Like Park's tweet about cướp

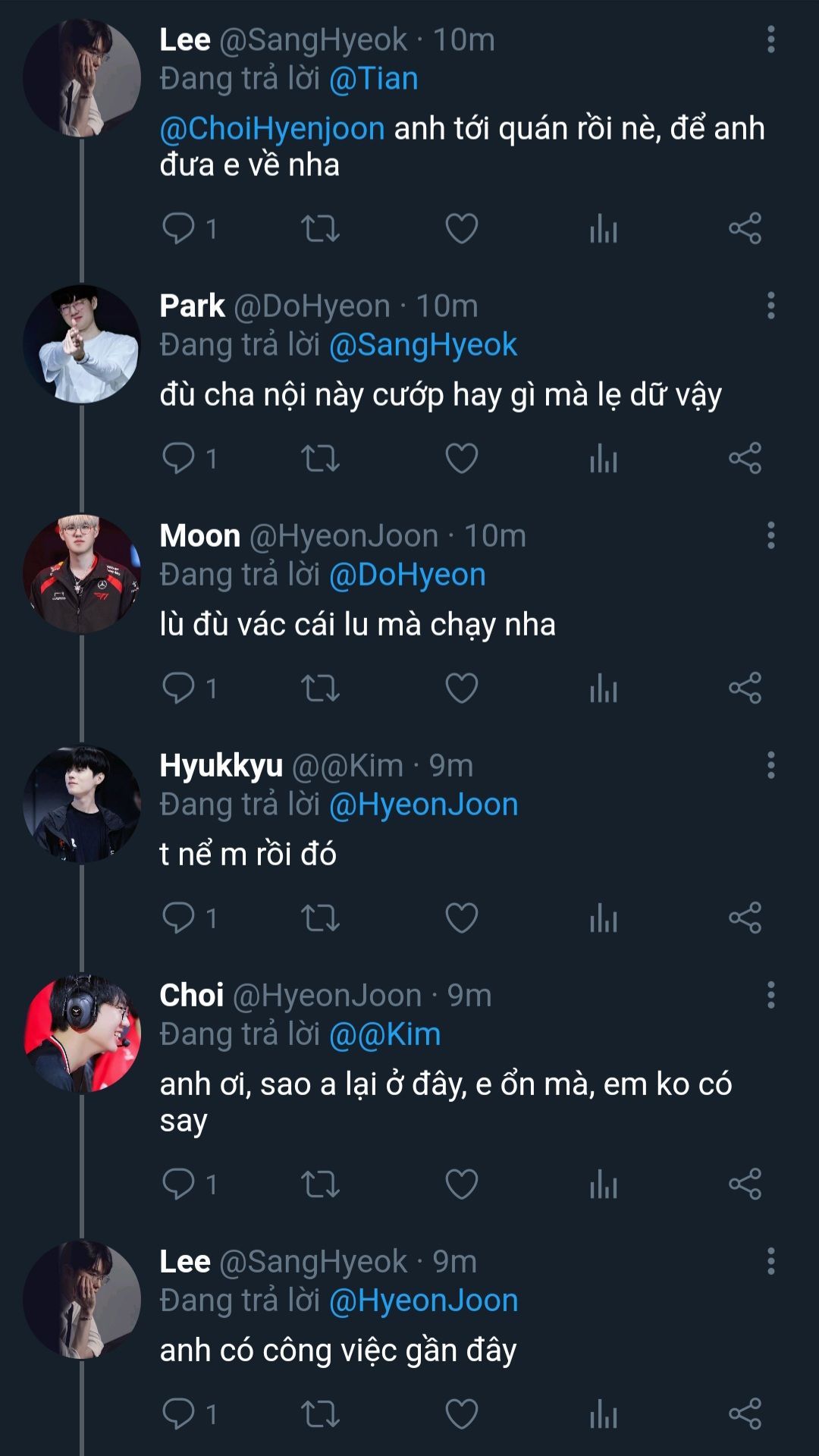[461, 458]
